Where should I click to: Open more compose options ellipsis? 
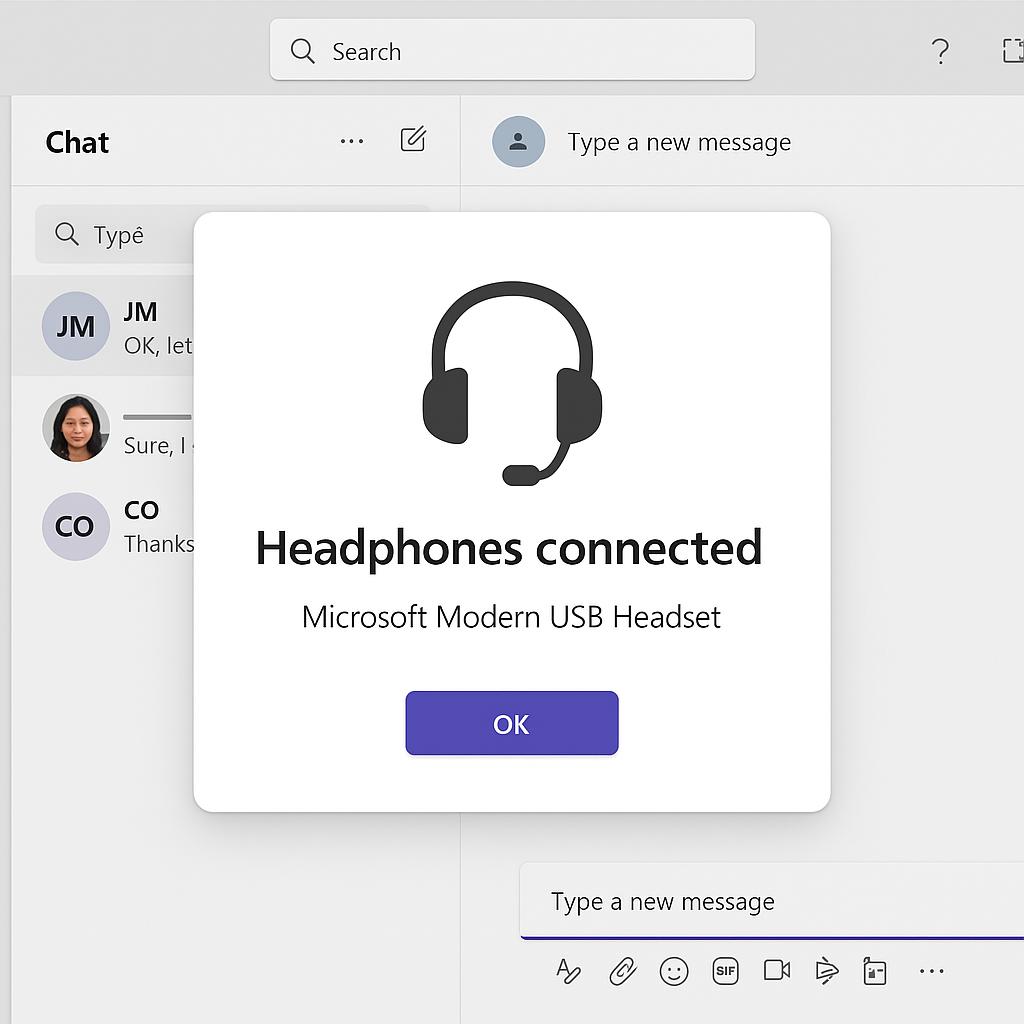(931, 971)
